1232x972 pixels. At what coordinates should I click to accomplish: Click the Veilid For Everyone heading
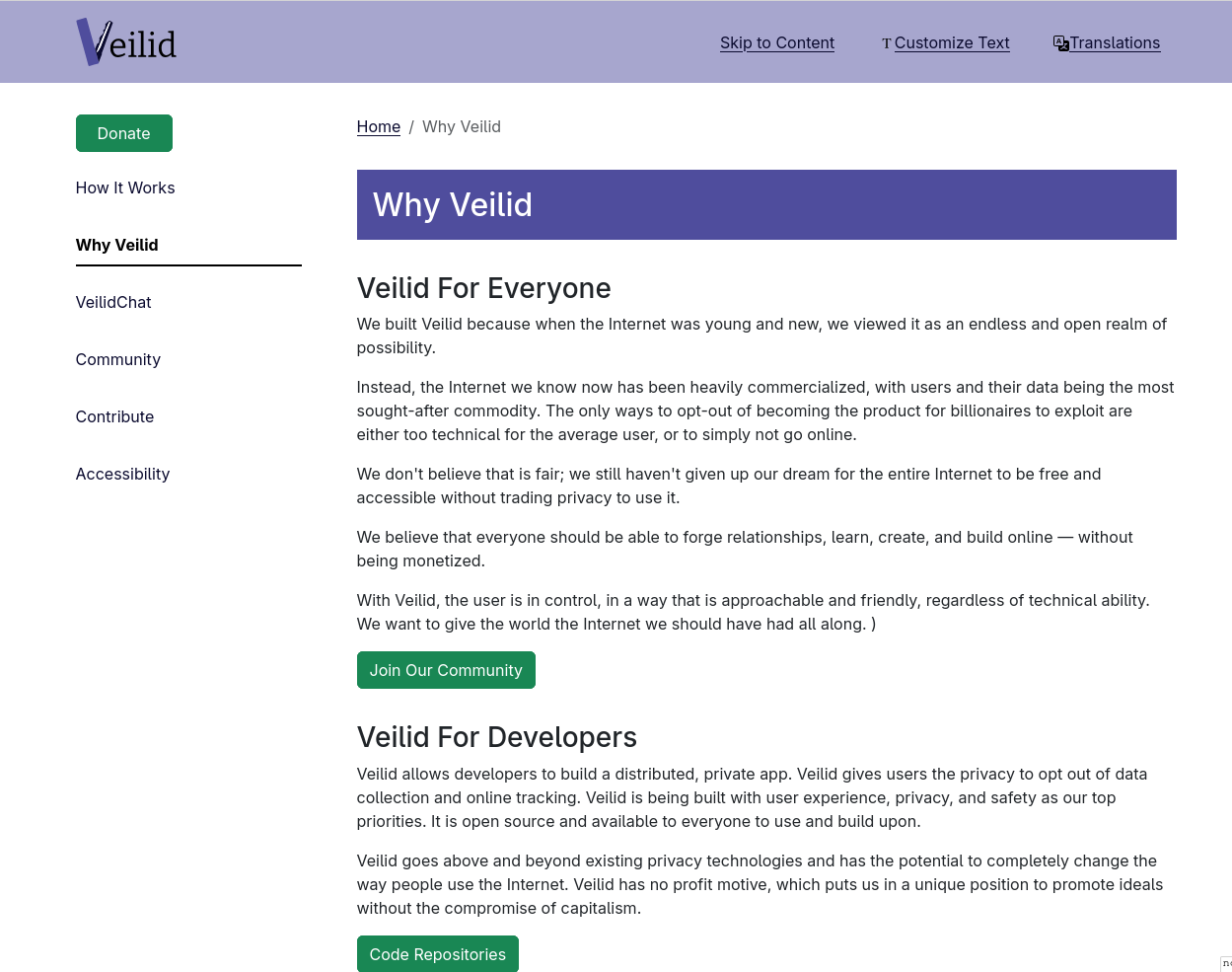[x=483, y=287]
